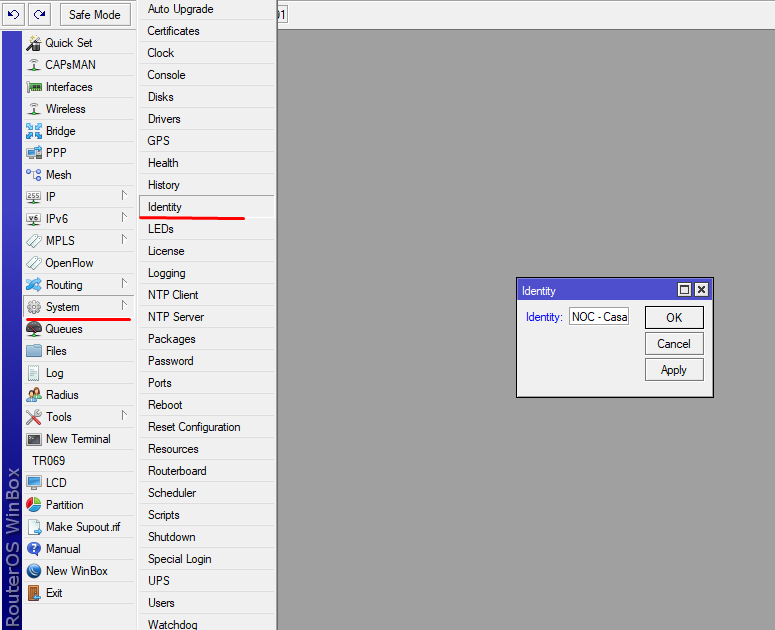
Task: Click the Identity text field
Action: click(599, 317)
